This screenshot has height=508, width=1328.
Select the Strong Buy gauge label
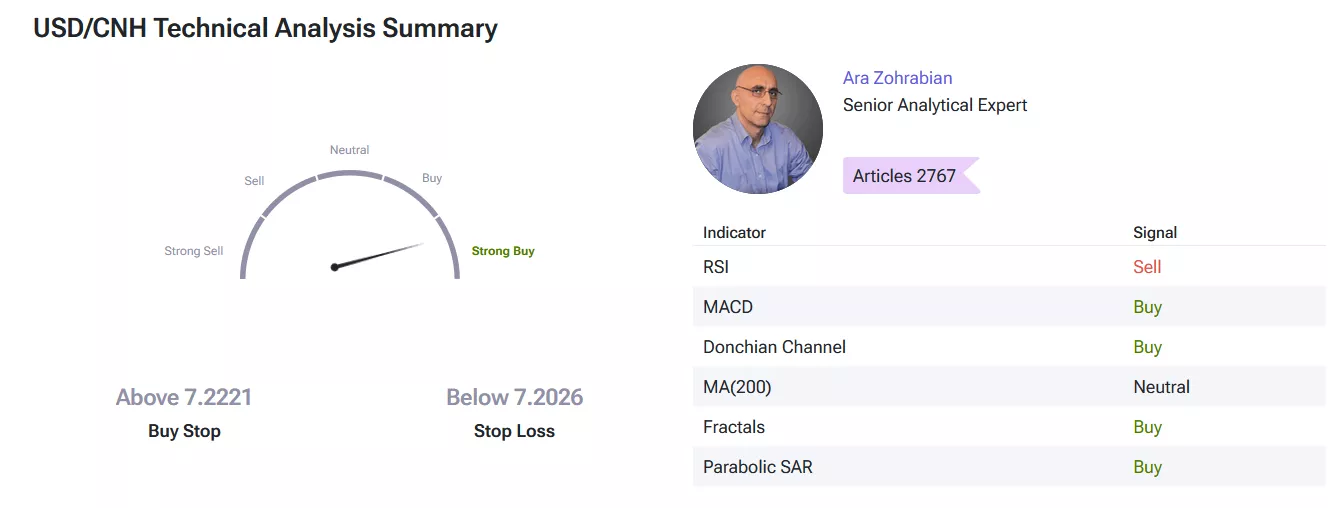503,251
